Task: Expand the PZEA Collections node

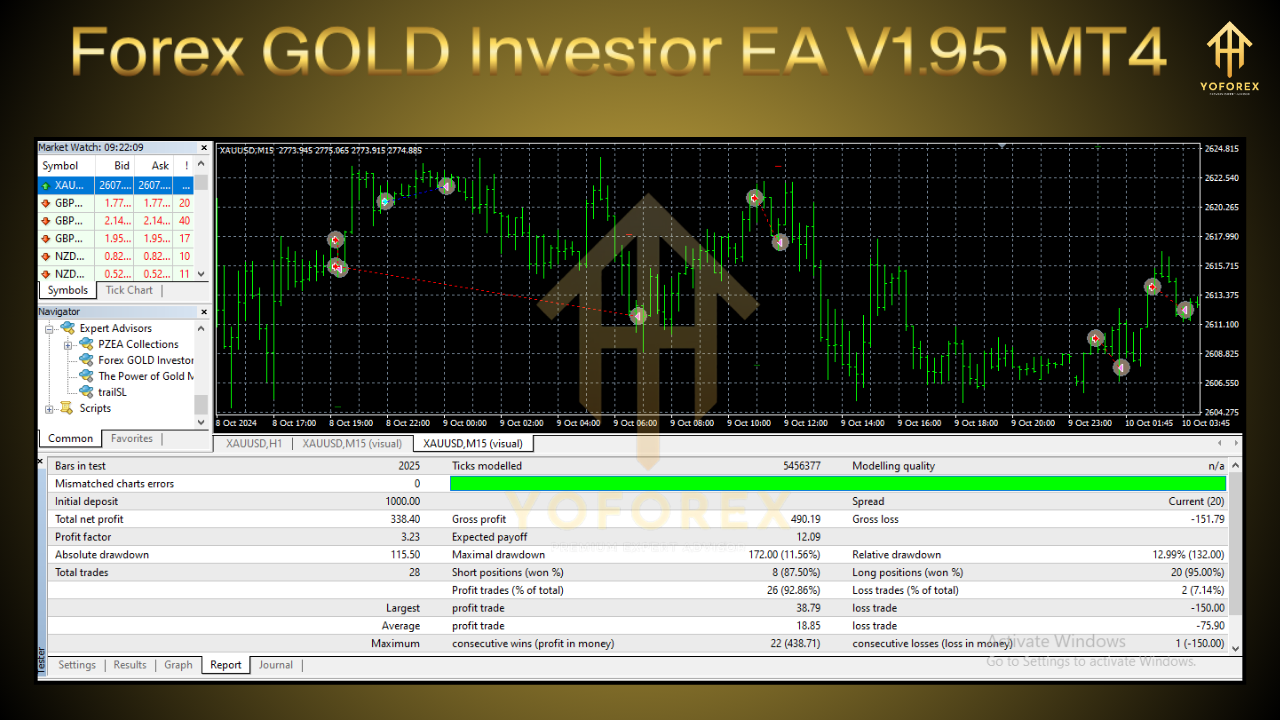Action: click(x=68, y=344)
